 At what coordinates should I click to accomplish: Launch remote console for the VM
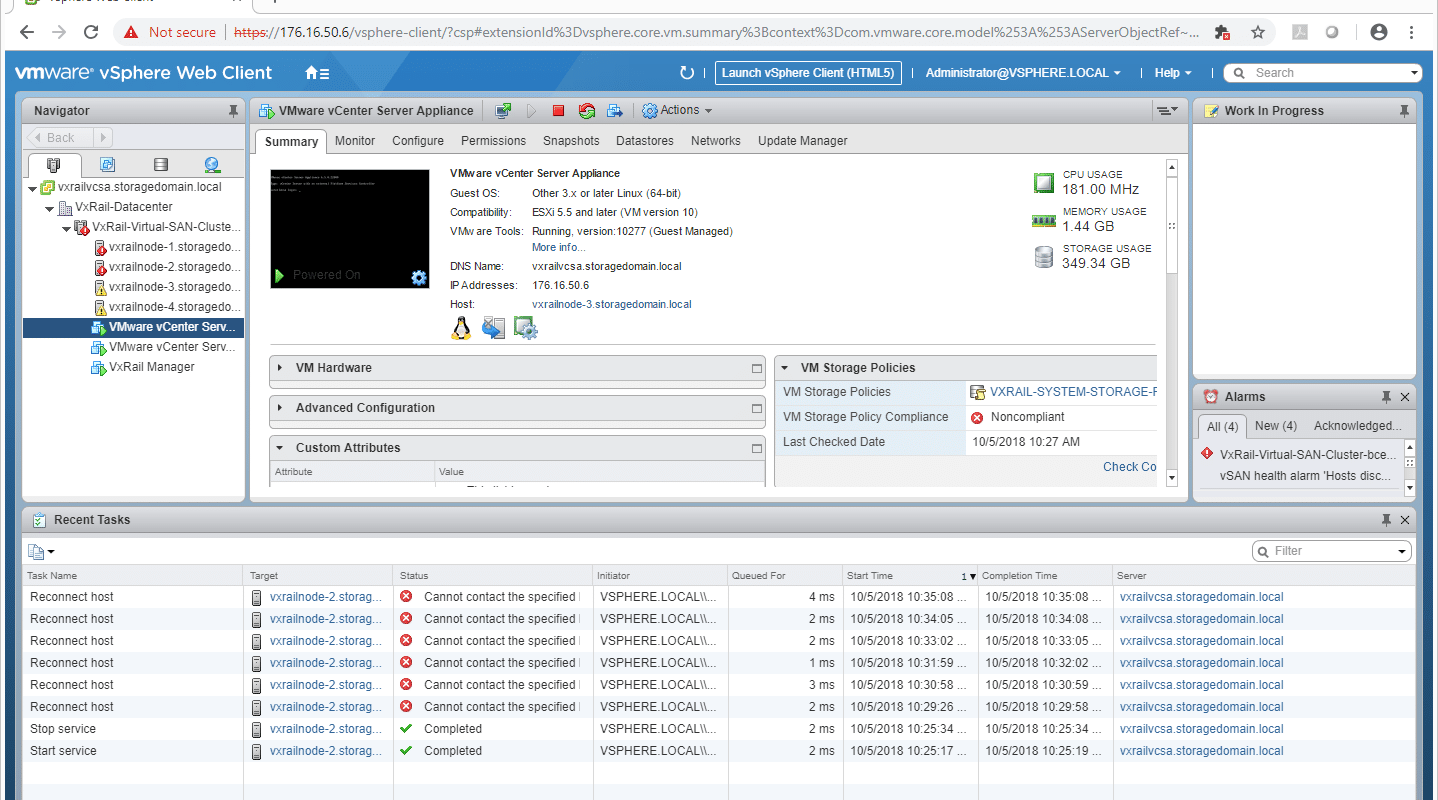point(503,111)
